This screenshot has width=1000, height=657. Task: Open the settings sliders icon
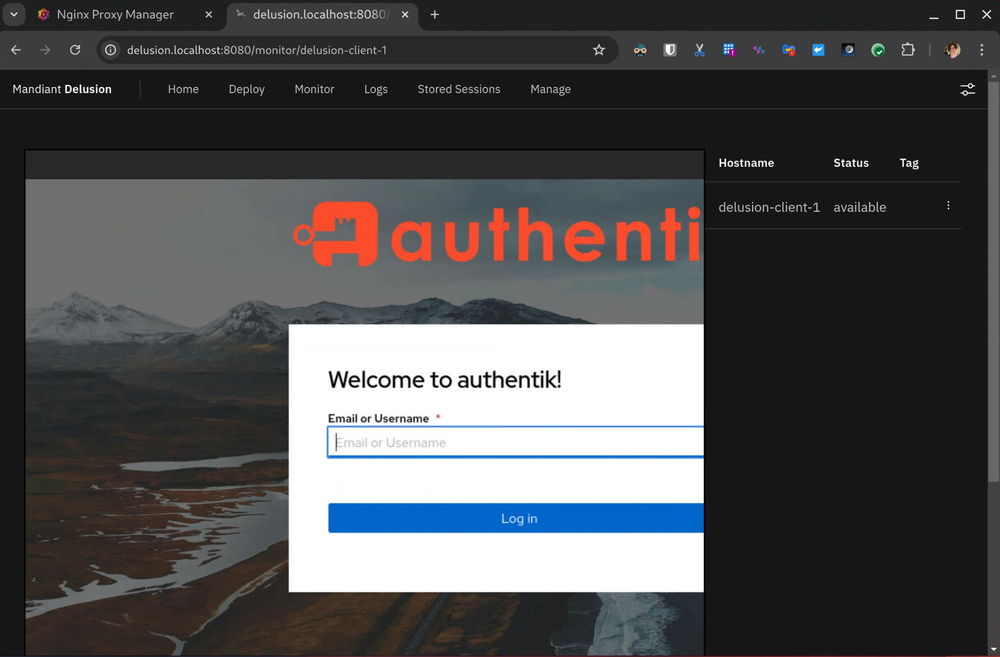pos(967,89)
